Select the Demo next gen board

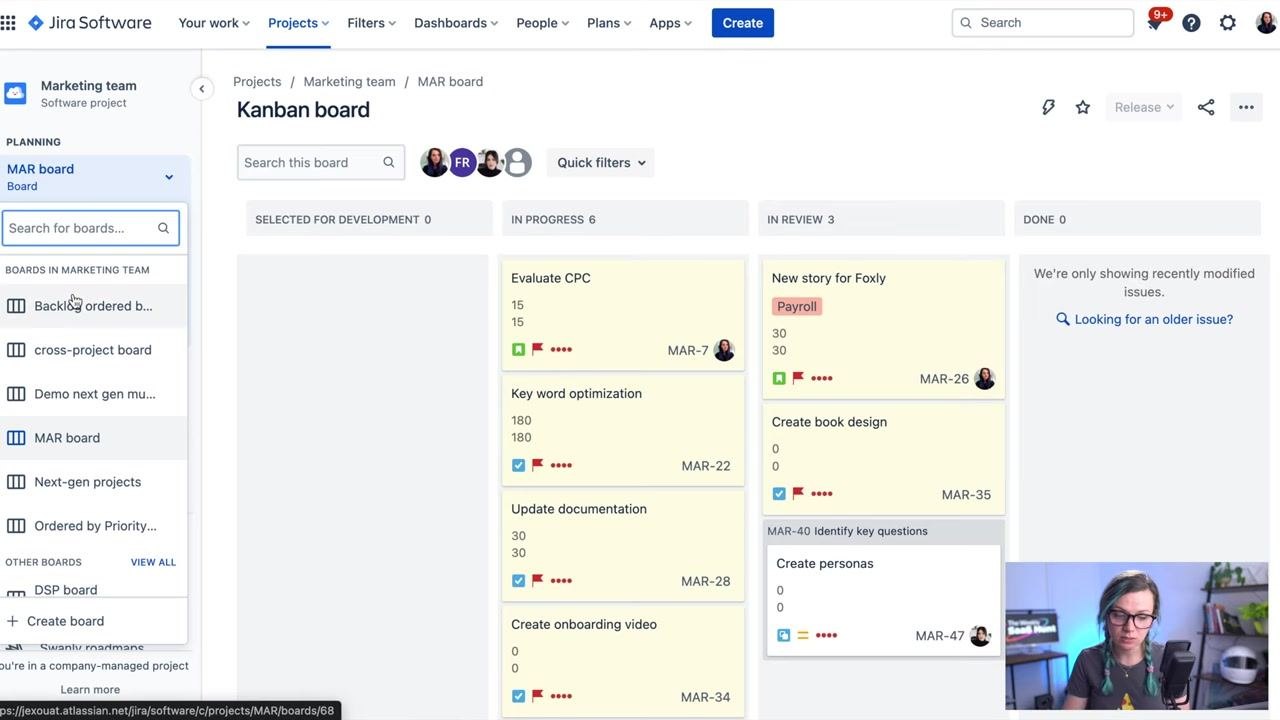tap(93, 394)
